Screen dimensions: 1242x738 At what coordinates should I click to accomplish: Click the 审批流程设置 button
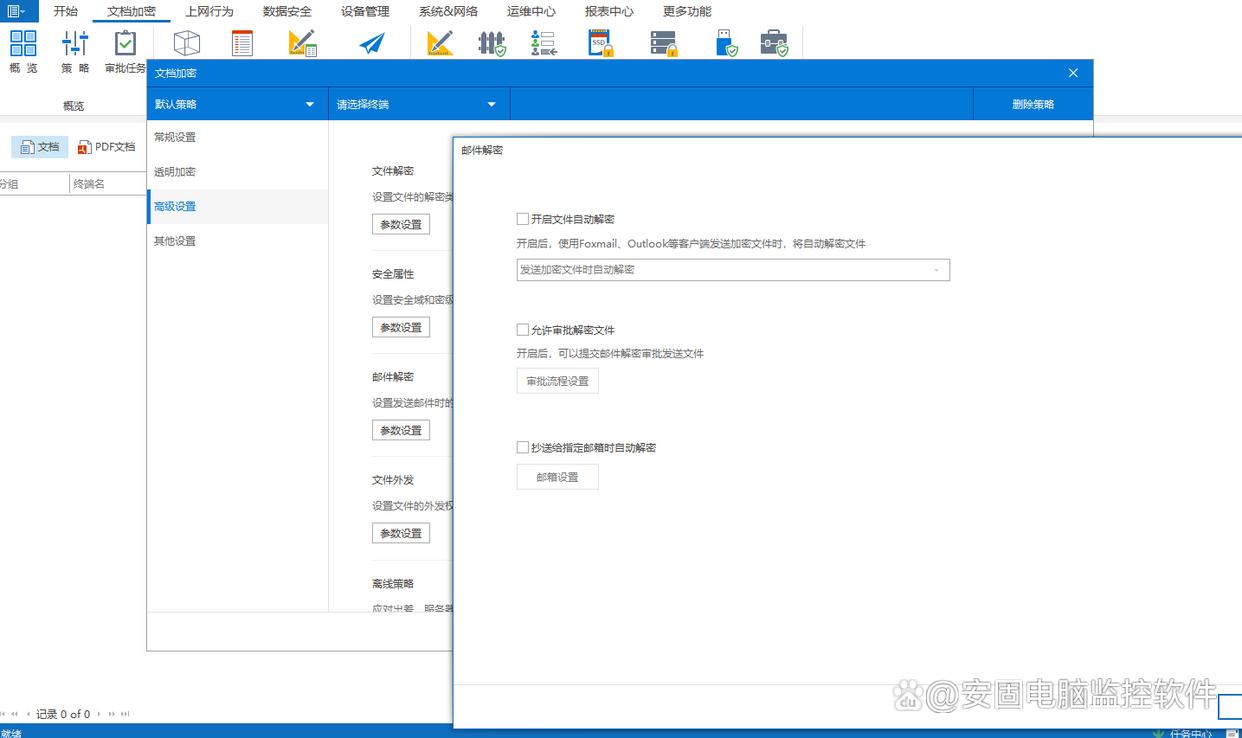(557, 381)
